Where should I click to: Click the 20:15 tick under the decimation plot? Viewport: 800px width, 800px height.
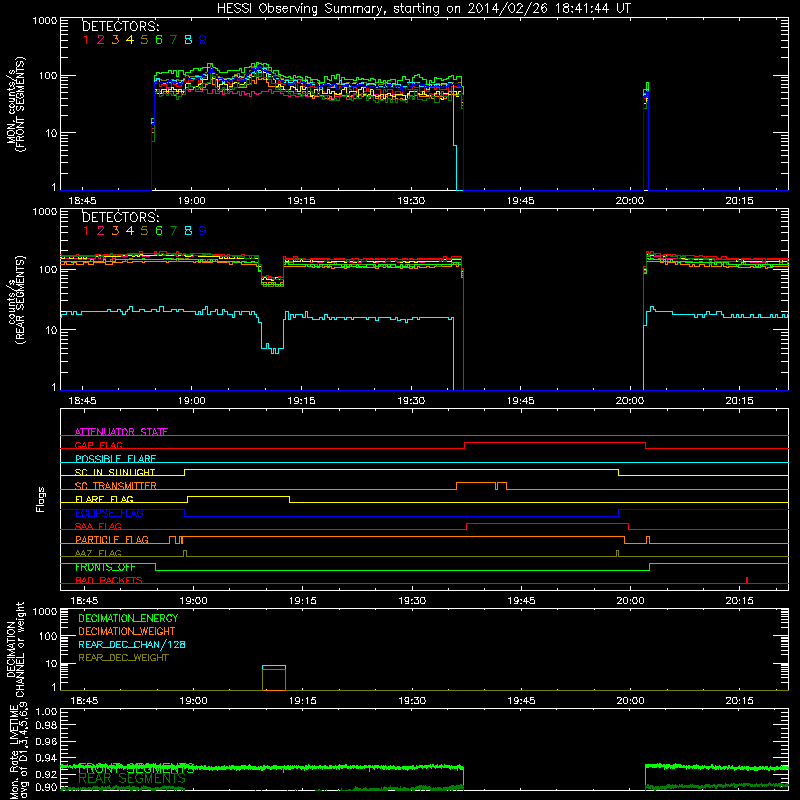[x=739, y=701]
